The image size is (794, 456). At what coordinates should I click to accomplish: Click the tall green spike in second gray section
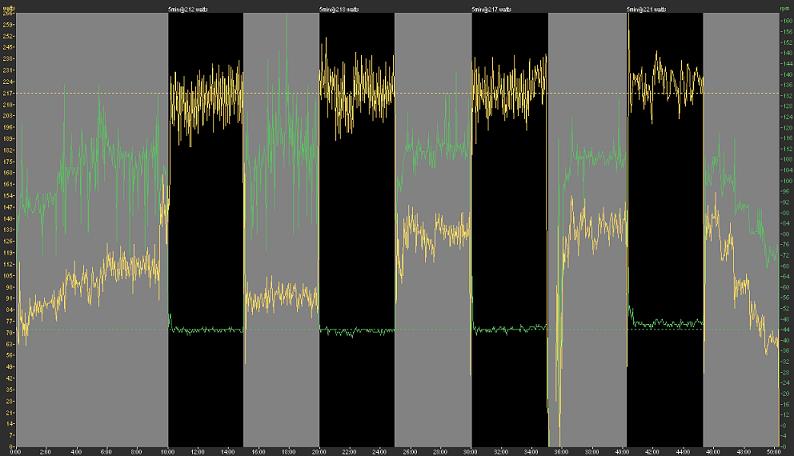[x=287, y=30]
